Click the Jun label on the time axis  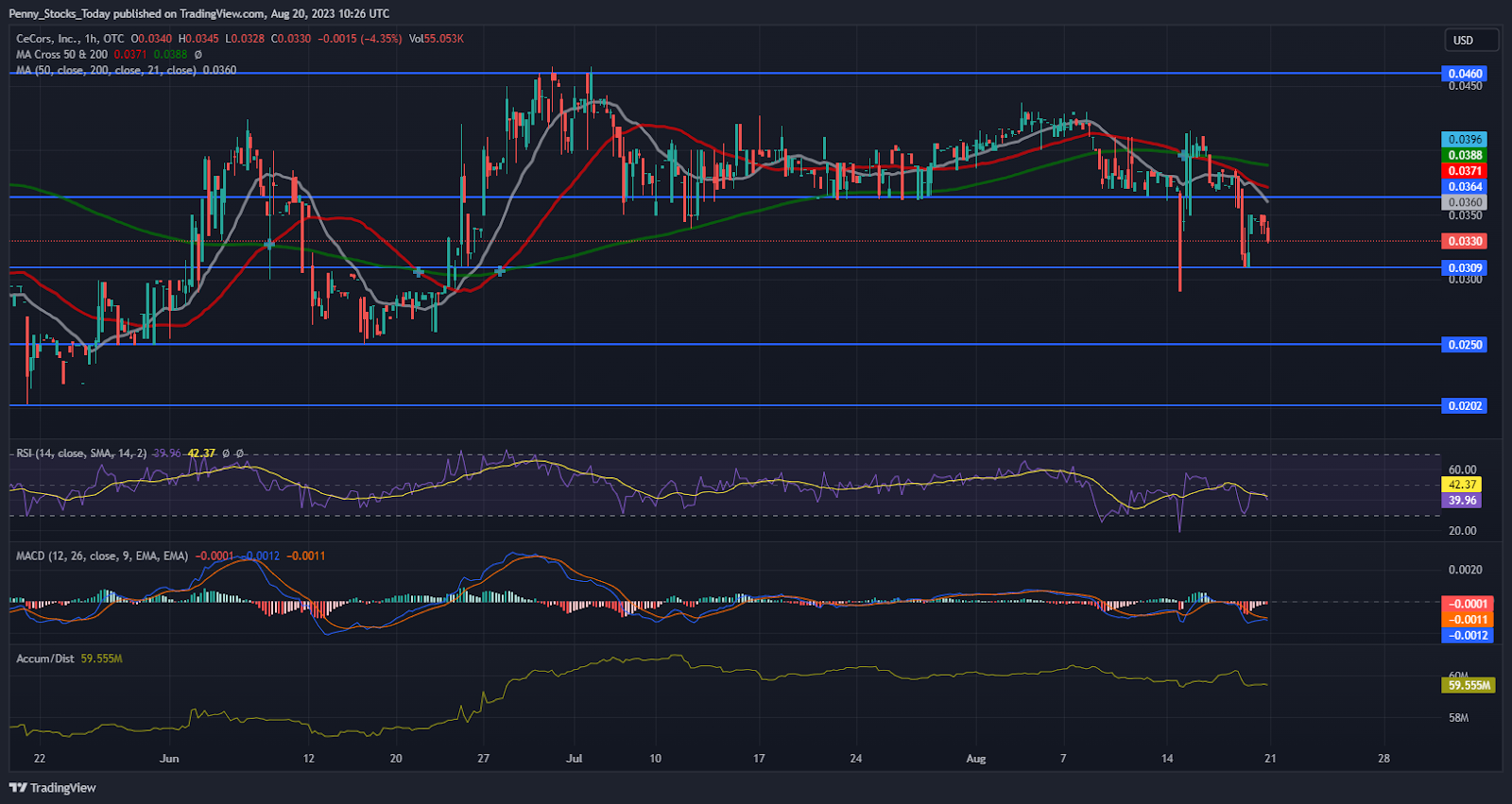[169, 759]
